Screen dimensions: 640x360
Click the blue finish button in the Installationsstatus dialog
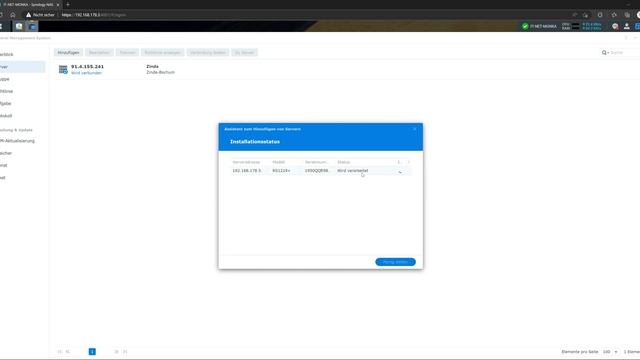[395, 262]
